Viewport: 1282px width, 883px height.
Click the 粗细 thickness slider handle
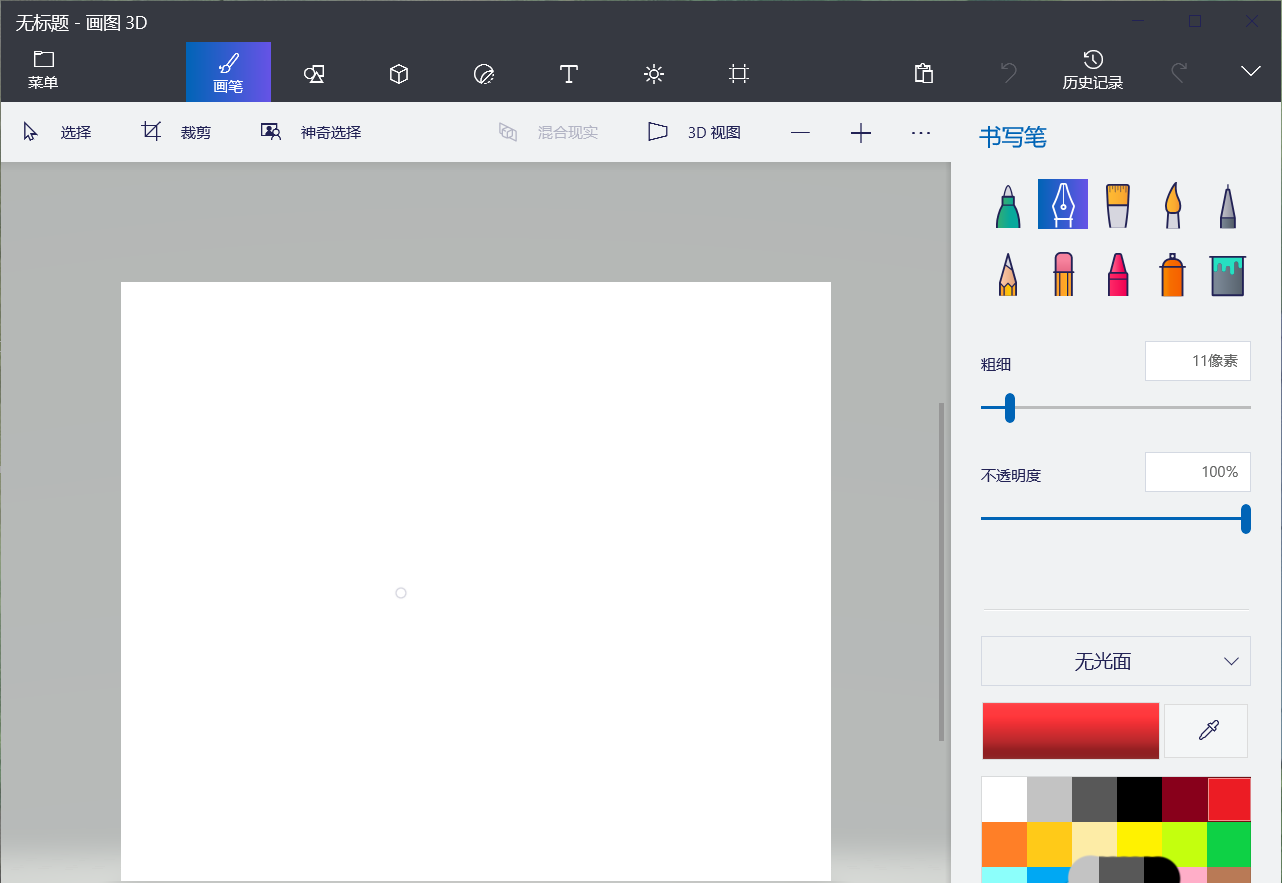coord(1010,407)
